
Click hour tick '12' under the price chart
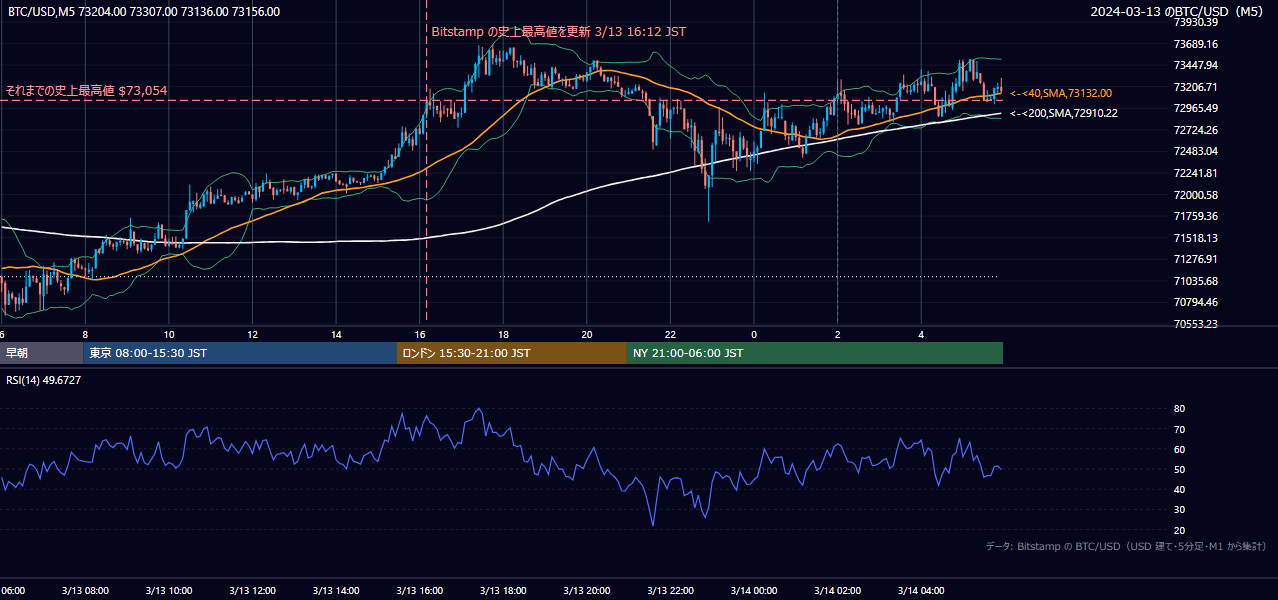pyautogui.click(x=253, y=335)
